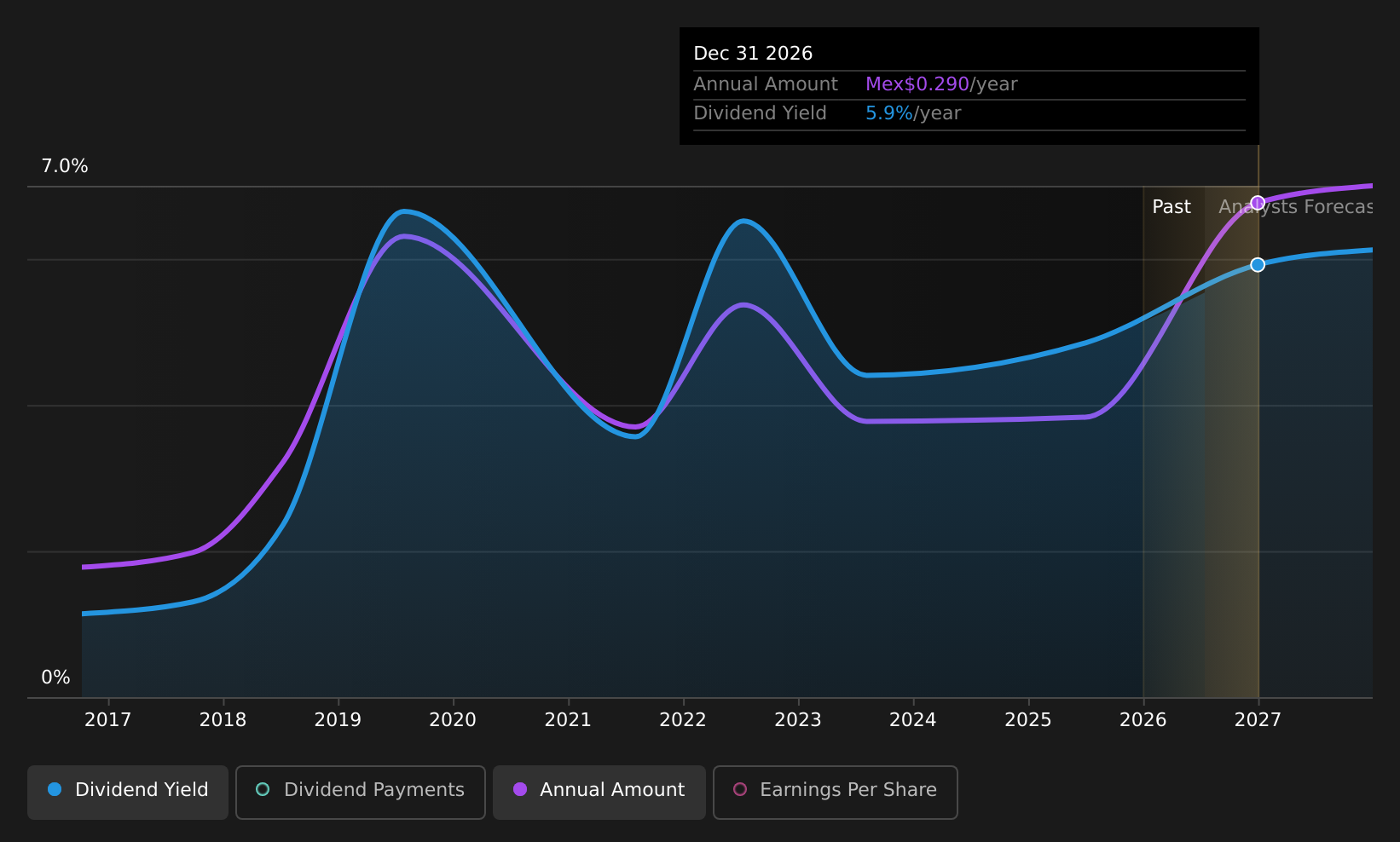
Task: Click the 2026 x-axis label
Action: tap(1143, 720)
